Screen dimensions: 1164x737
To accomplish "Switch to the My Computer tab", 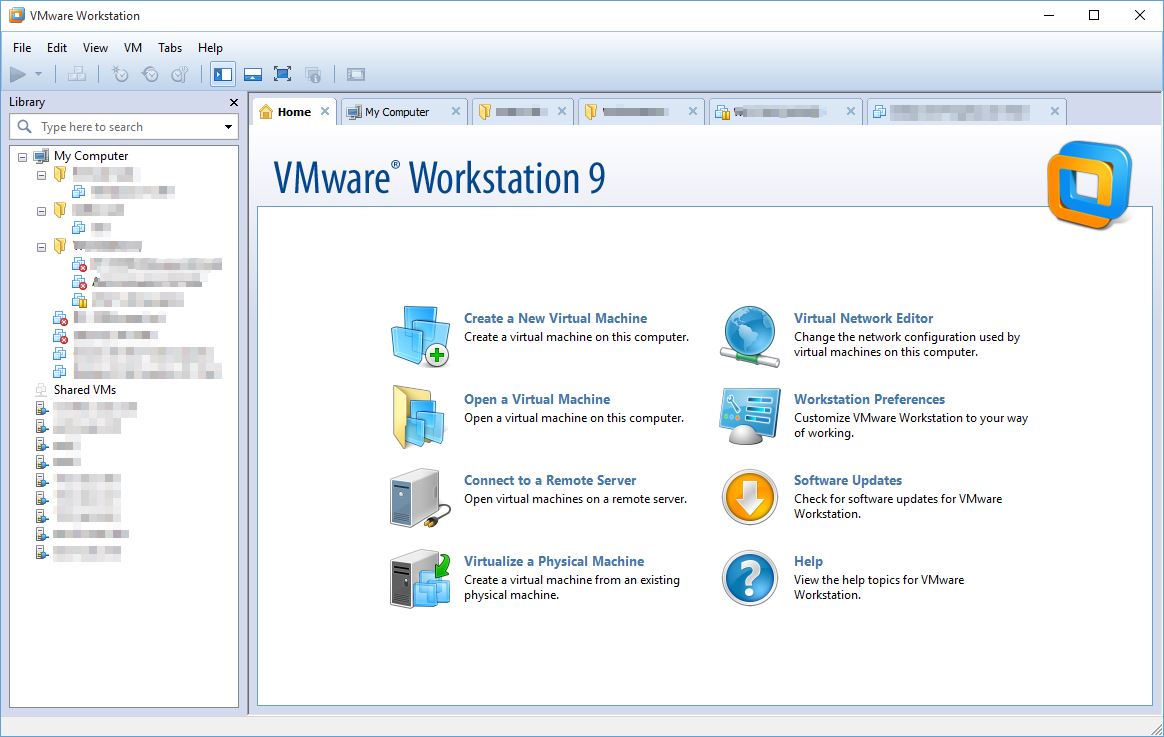I will pyautogui.click(x=396, y=112).
